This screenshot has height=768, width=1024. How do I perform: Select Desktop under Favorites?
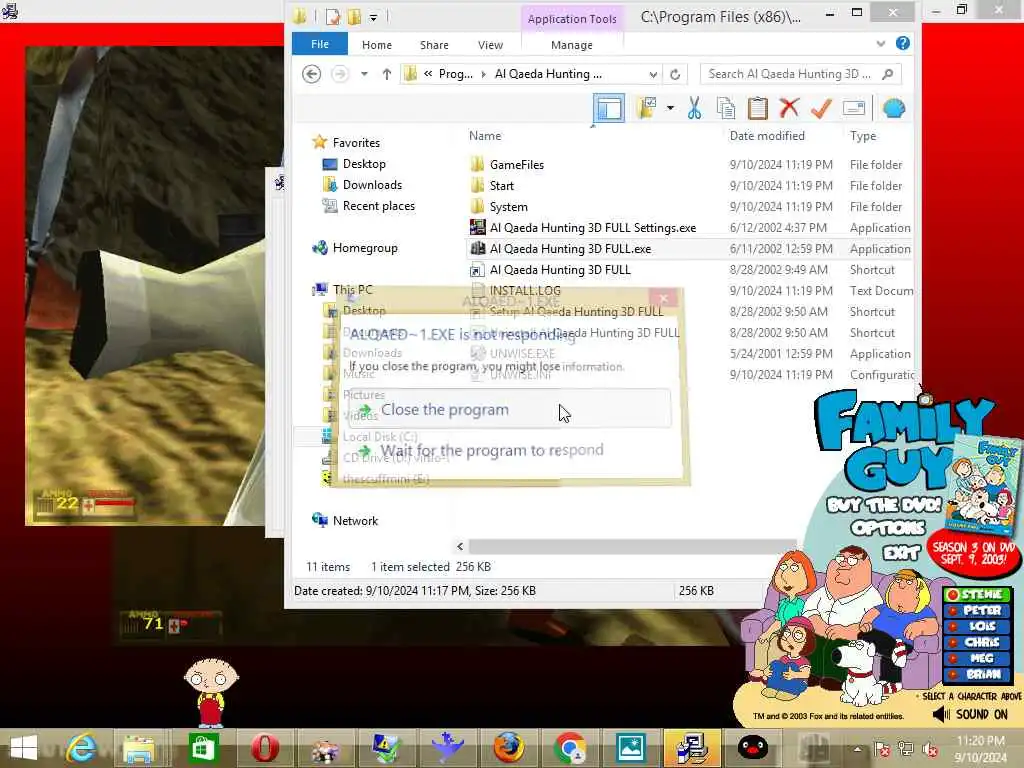tap(364, 163)
